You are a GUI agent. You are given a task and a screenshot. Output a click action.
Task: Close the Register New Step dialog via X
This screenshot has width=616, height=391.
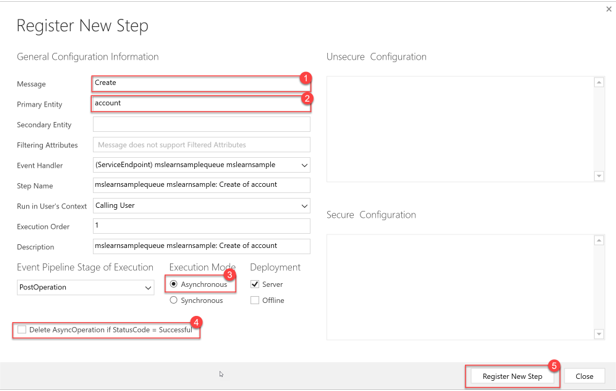[609, 9]
